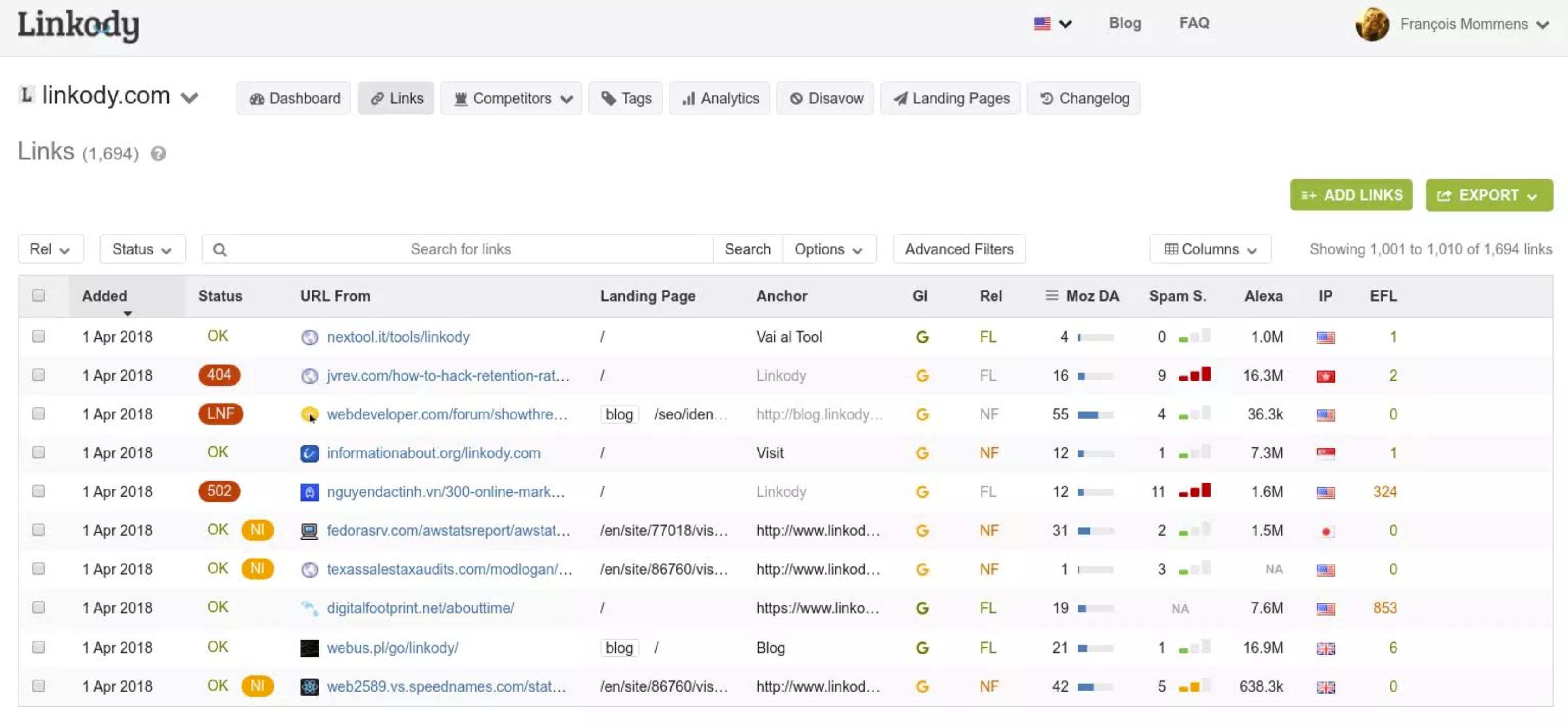This screenshot has width=1568, height=724.
Task: Open the Rel filter dropdown
Action: pos(51,249)
